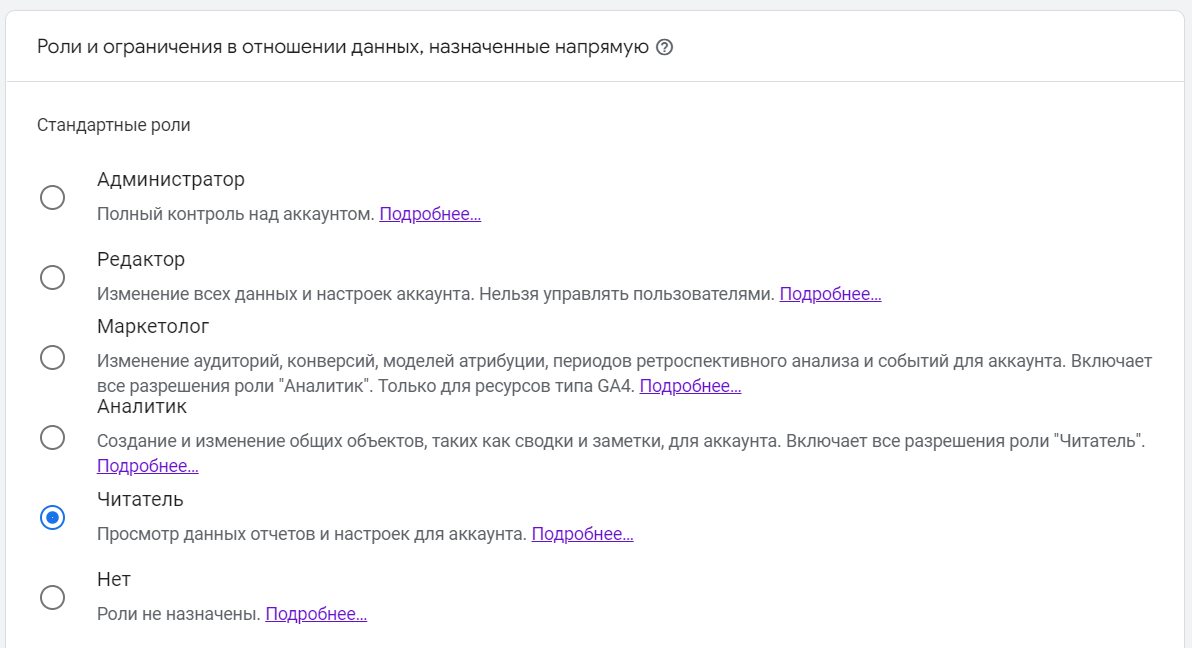
Task: Open Подробнее link for Читатель role
Action: [x=582, y=534]
